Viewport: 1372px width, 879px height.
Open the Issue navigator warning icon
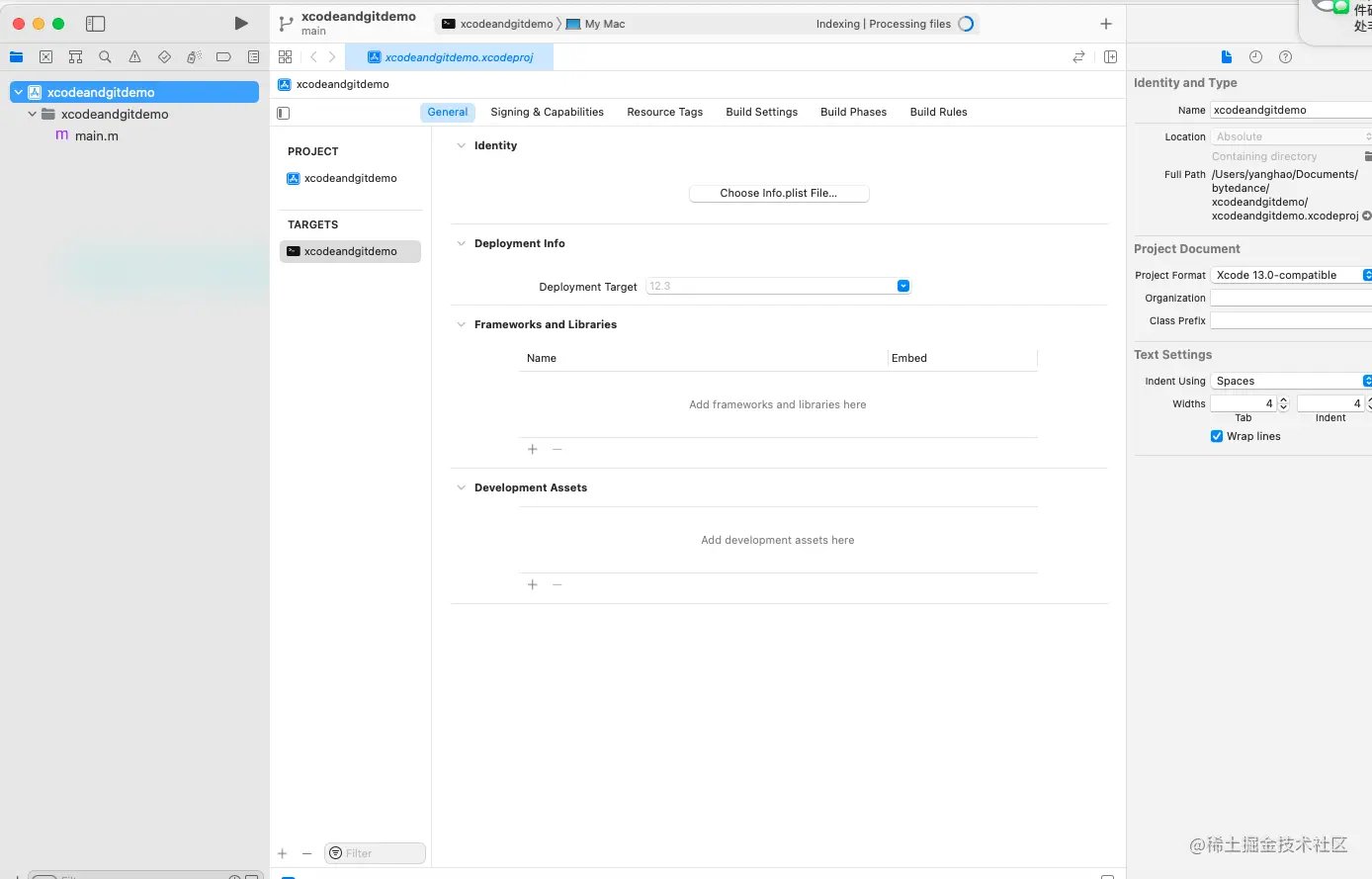(134, 57)
